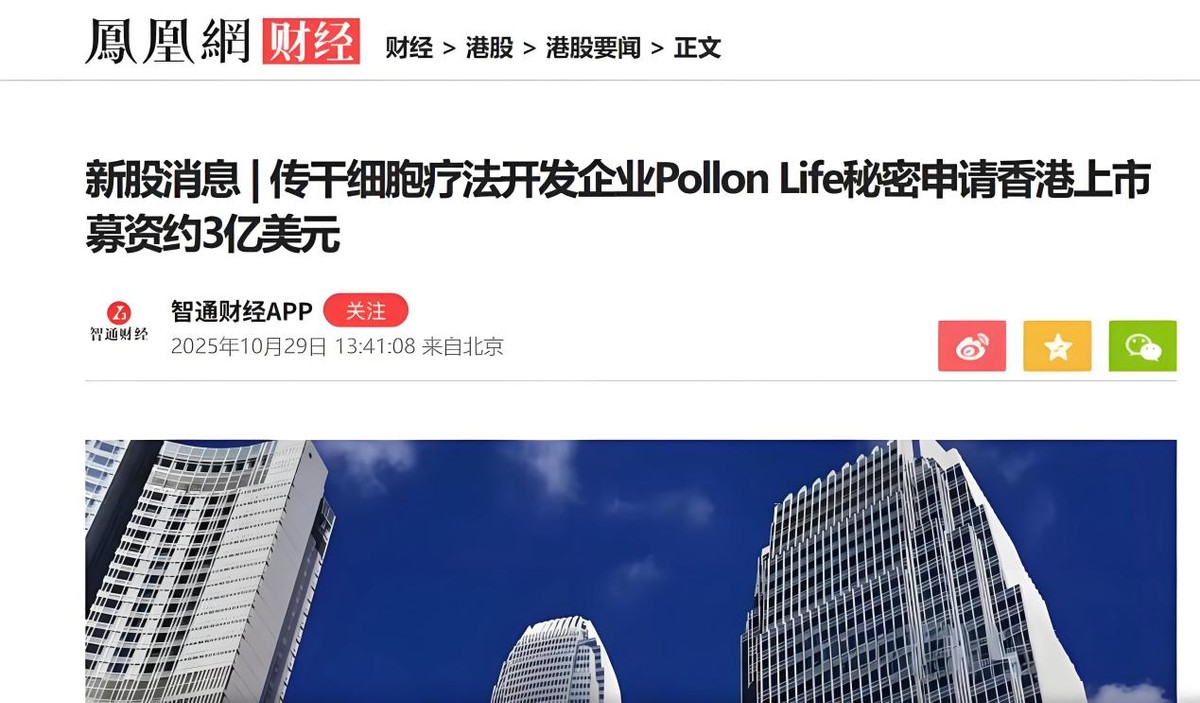Image resolution: width=1200 pixels, height=703 pixels.
Task: Navigate to 港股 breadcrumb
Action: (x=489, y=48)
